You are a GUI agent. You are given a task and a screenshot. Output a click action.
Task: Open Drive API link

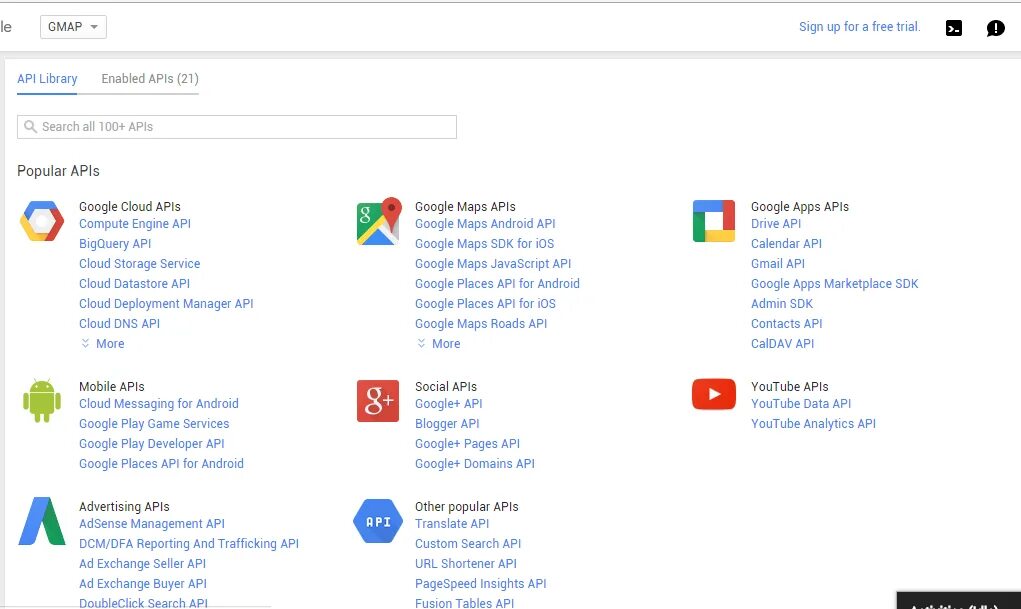coord(776,223)
